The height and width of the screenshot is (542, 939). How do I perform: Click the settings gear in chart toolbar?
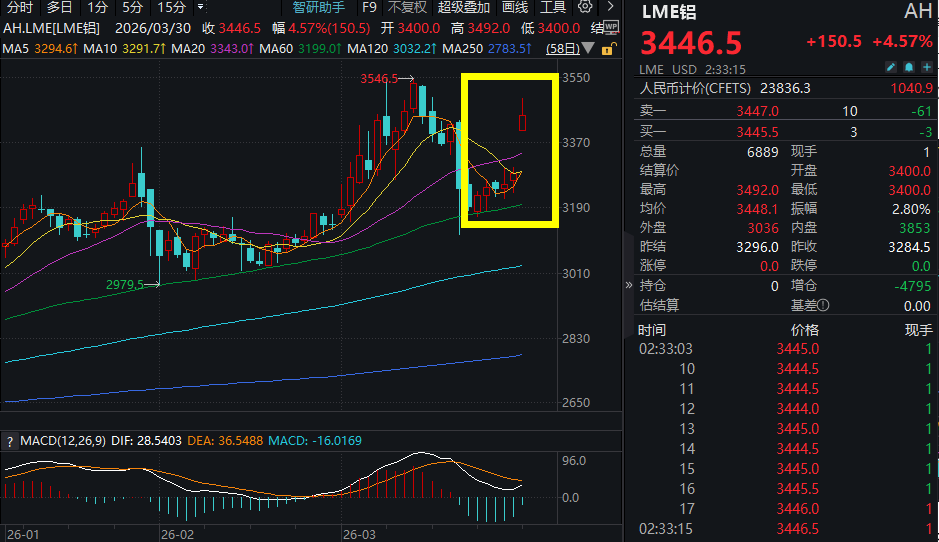click(585, 7)
